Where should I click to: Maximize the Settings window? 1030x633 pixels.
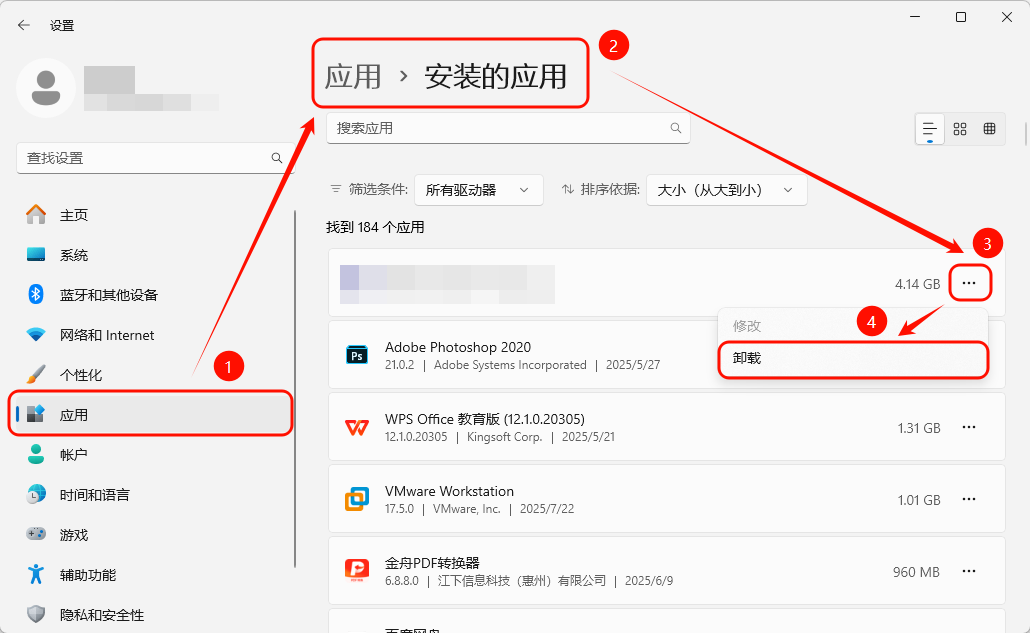pyautogui.click(x=960, y=17)
